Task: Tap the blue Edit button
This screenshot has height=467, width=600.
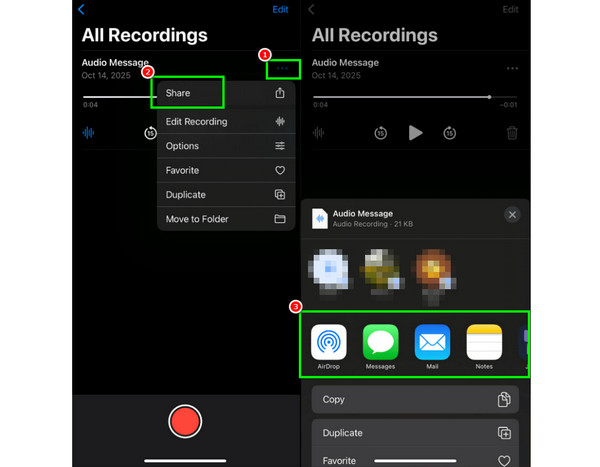Action: (281, 10)
